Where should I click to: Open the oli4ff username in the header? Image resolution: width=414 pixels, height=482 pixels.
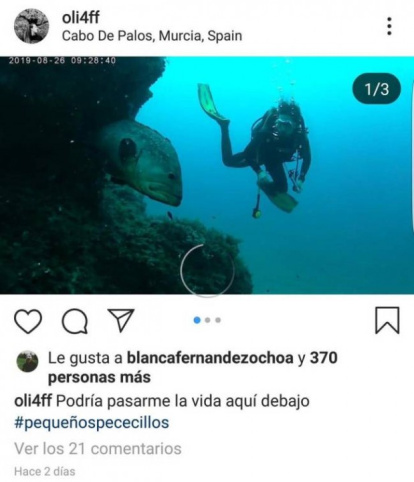[x=80, y=17]
